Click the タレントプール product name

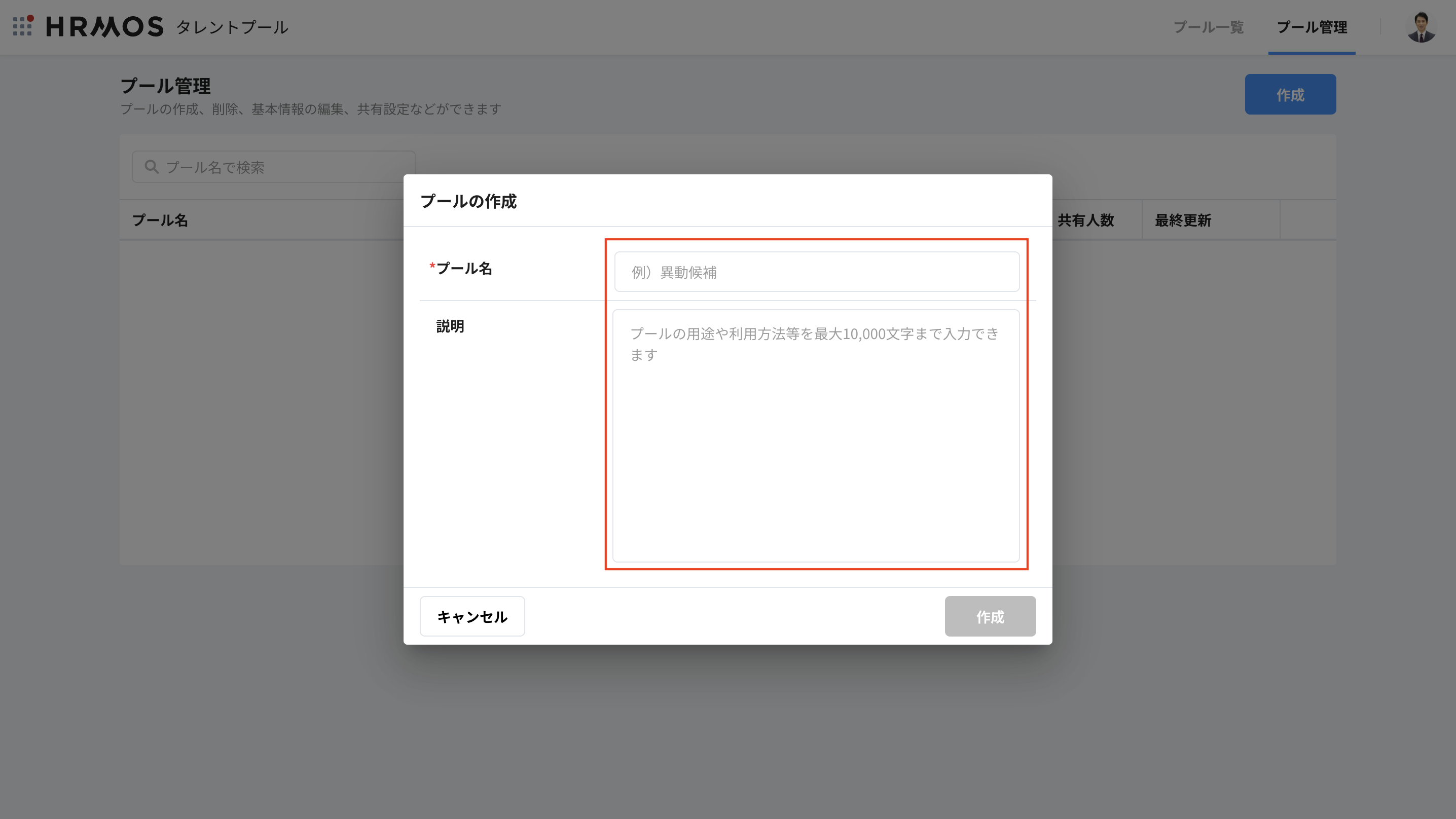click(232, 27)
